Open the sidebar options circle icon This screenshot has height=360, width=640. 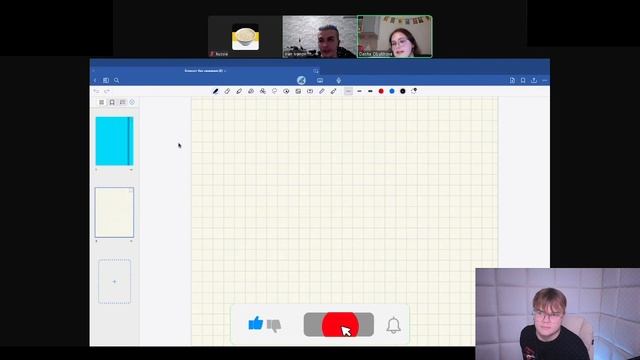tap(132, 102)
